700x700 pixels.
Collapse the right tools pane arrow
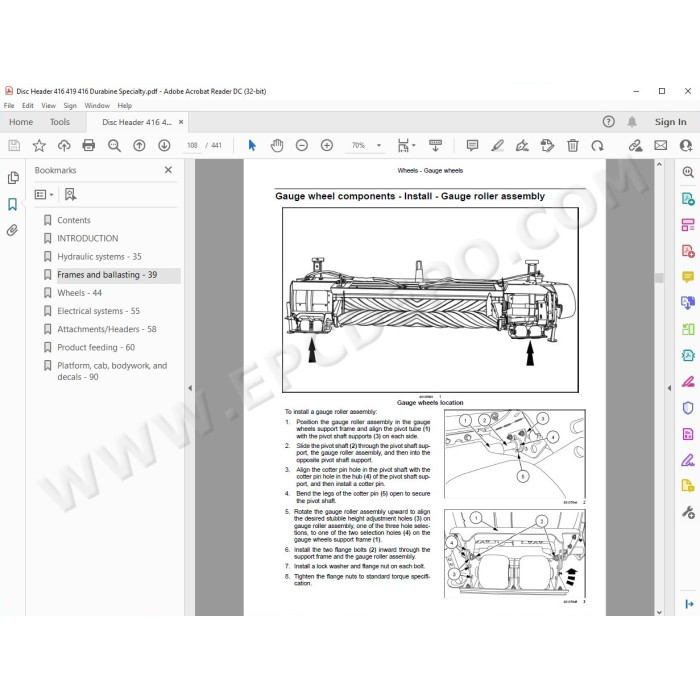(x=669, y=388)
